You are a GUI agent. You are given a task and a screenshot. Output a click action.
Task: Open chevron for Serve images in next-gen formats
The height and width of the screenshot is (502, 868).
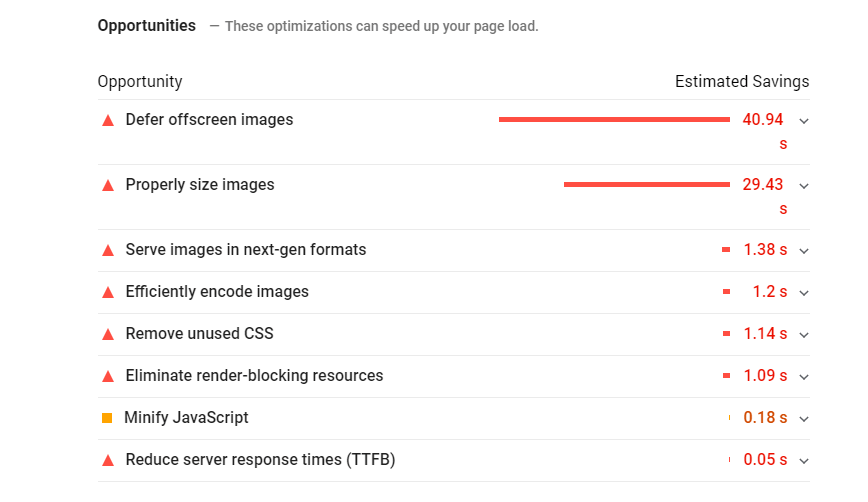(x=804, y=251)
